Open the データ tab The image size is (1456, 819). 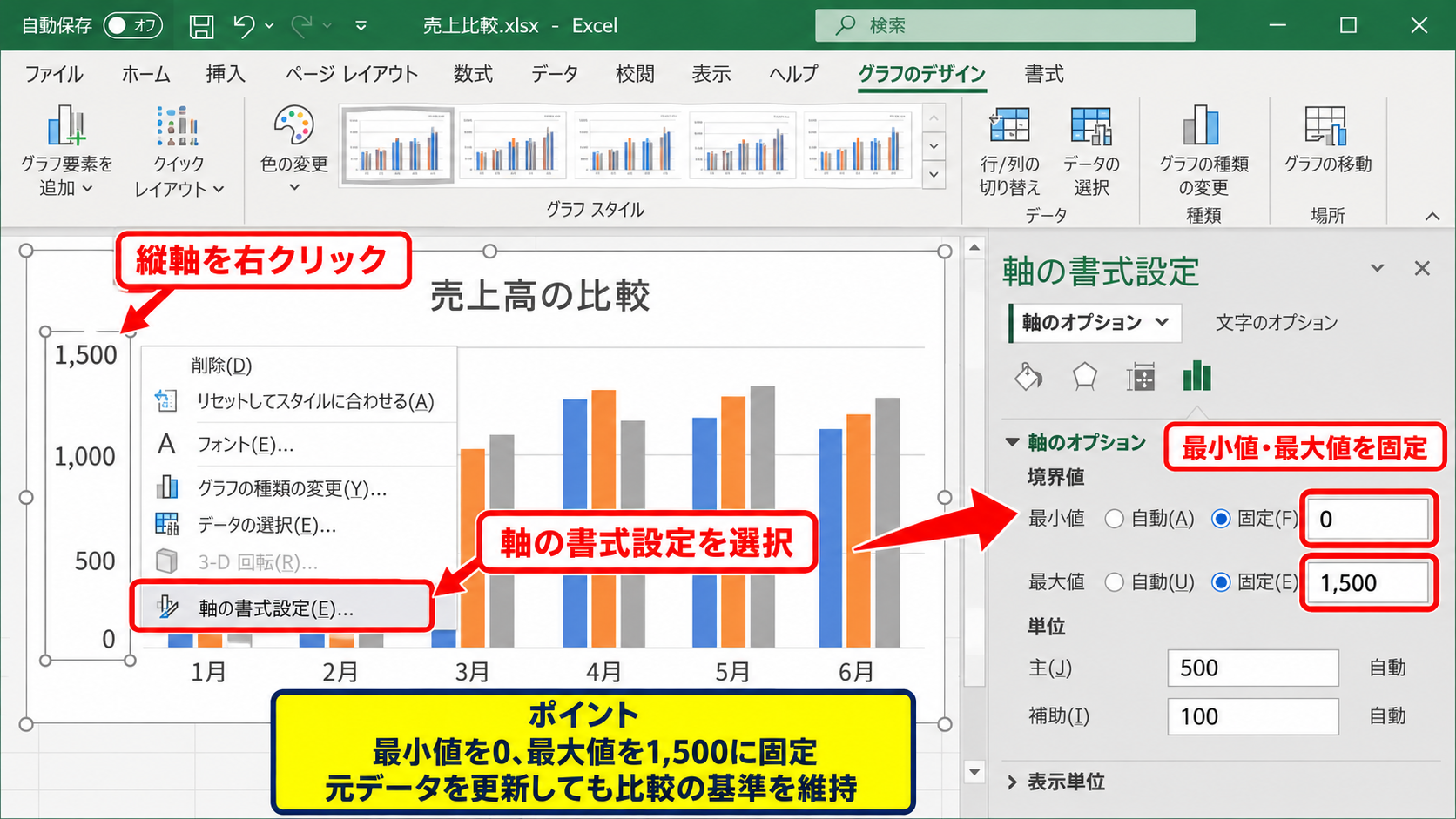pos(555,74)
